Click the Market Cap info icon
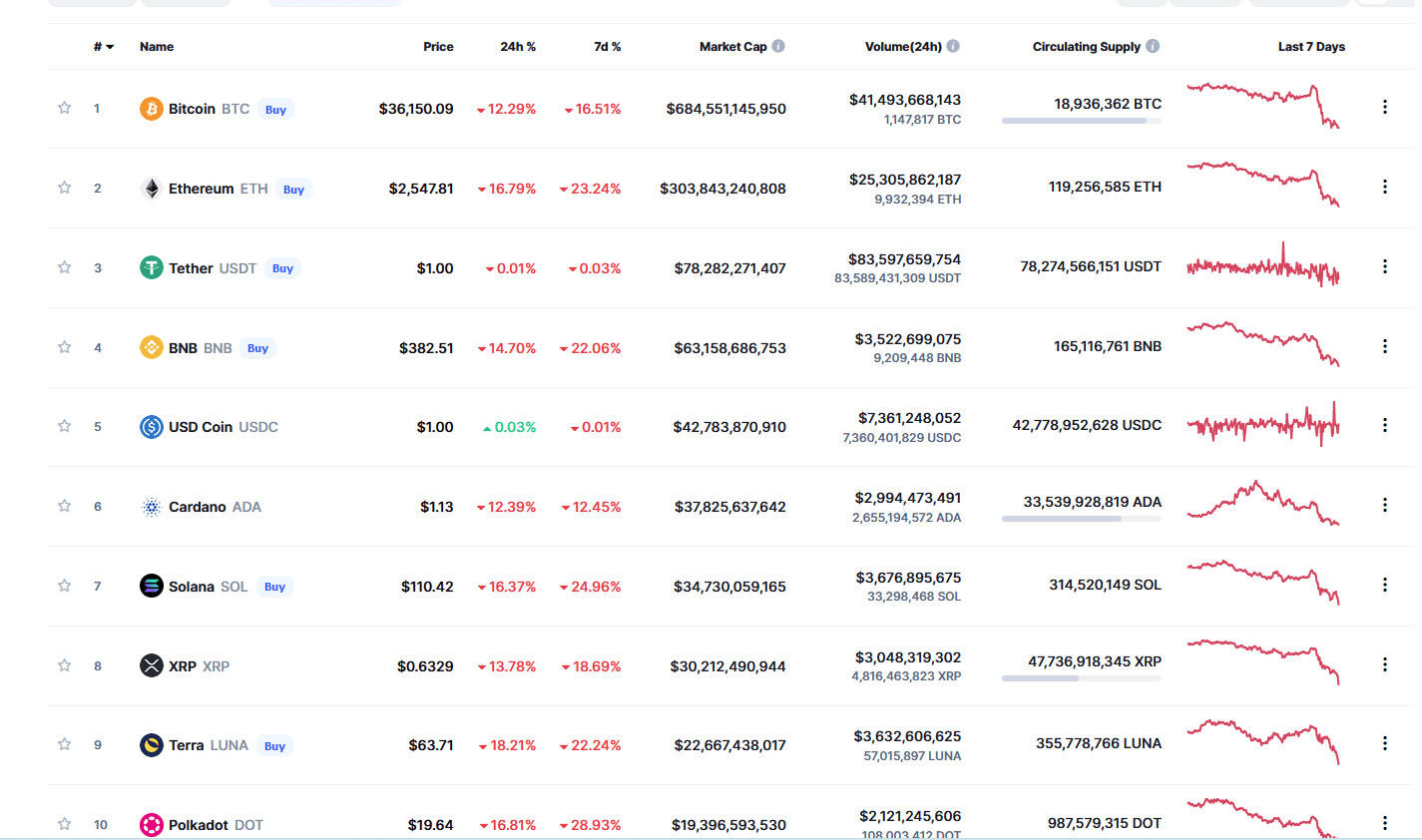 778,46
